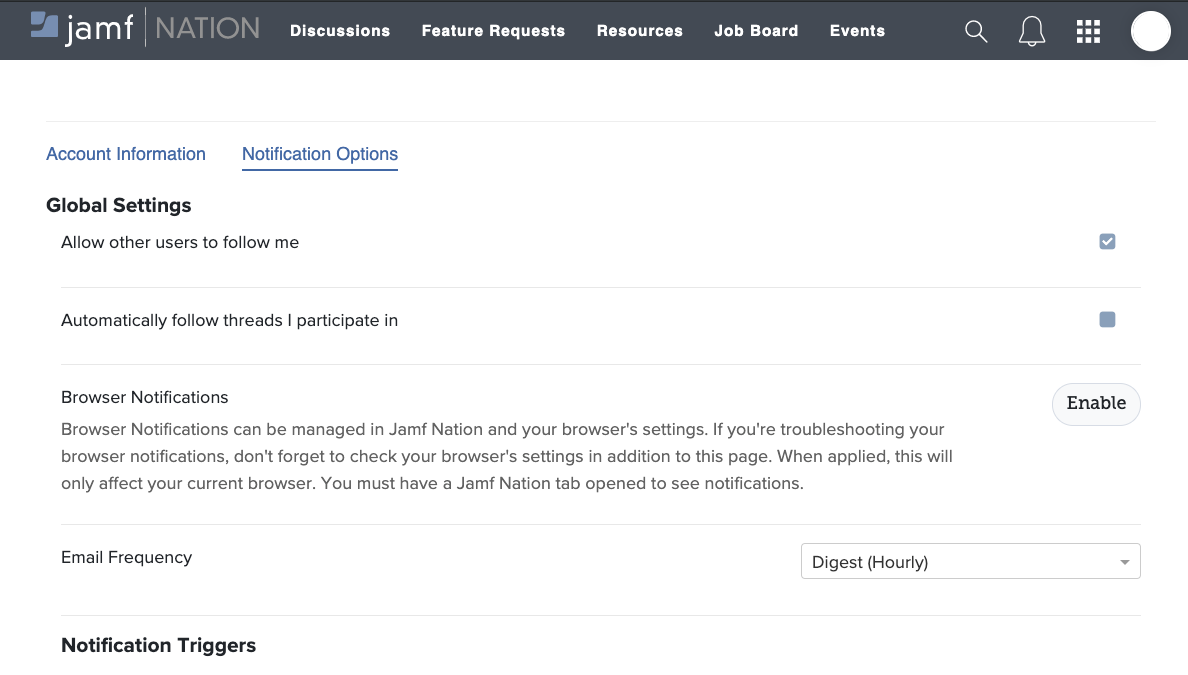This screenshot has height=675, width=1188.
Task: Open the Events nav item
Action: tap(857, 31)
